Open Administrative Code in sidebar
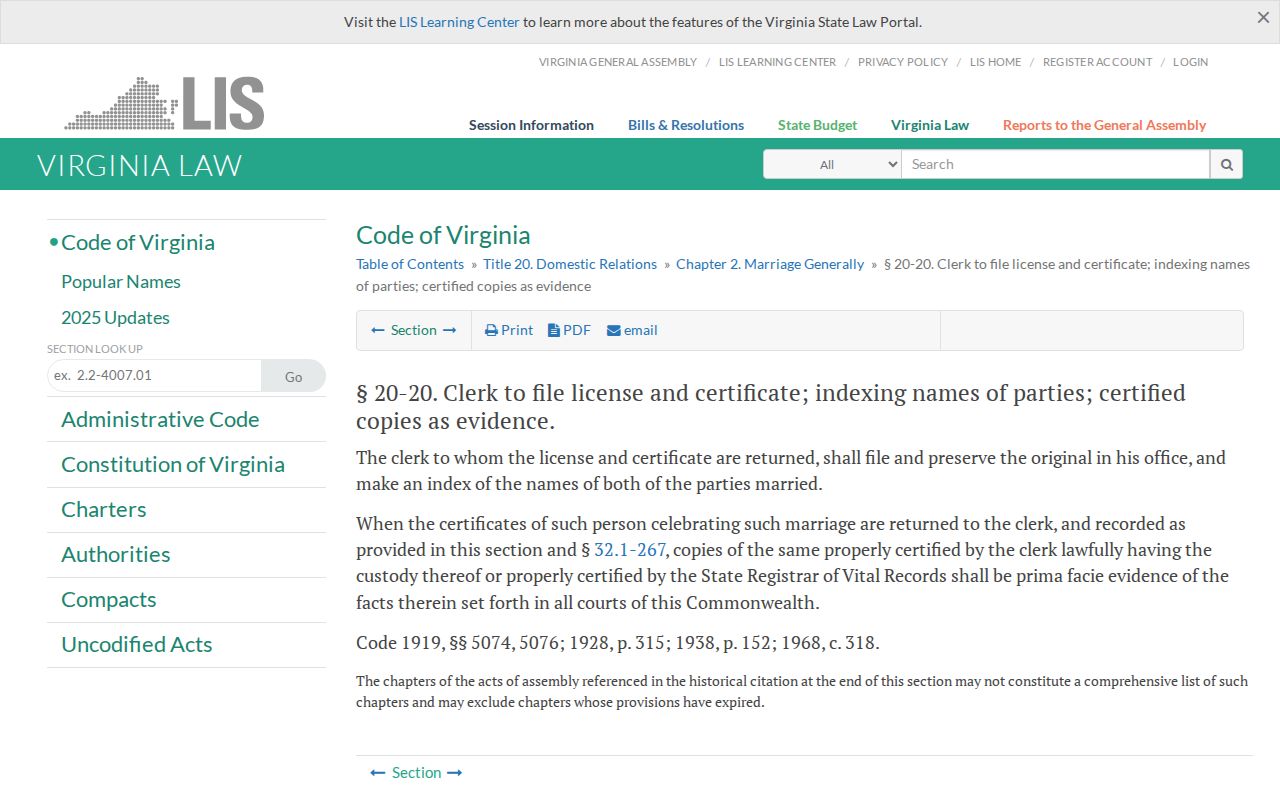This screenshot has height=800, width=1280. (x=160, y=420)
